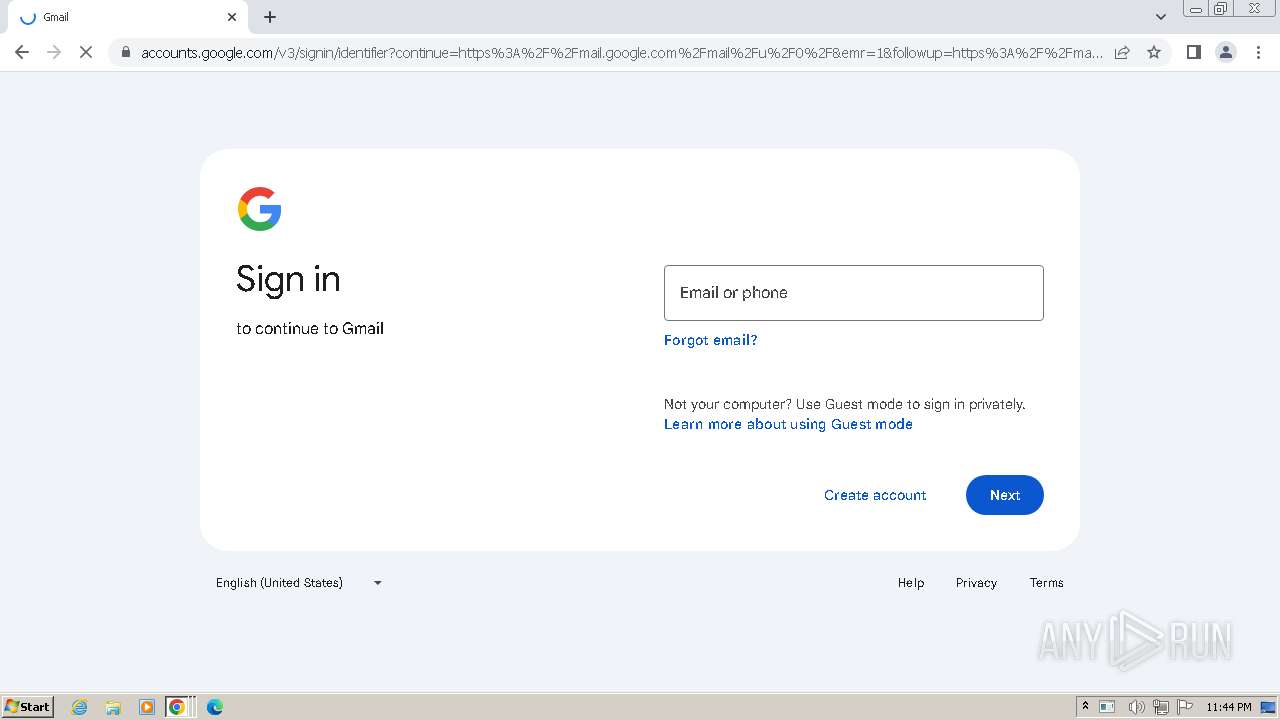
Task: Open the Help link
Action: 911,583
